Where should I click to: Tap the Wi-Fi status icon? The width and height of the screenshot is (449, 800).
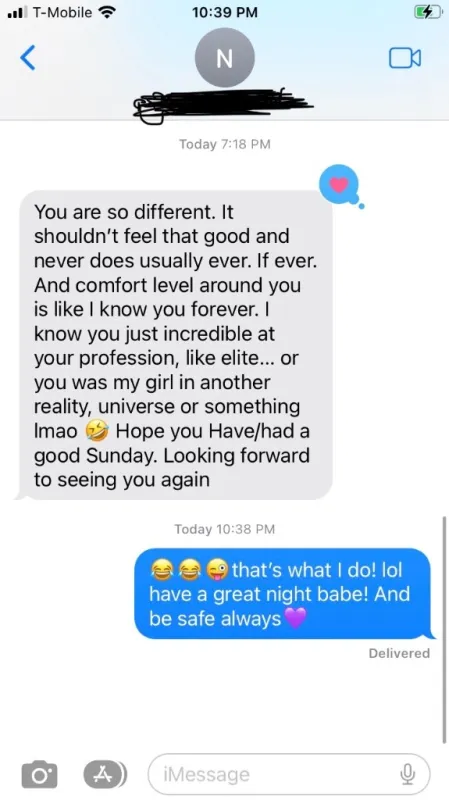coord(107,12)
